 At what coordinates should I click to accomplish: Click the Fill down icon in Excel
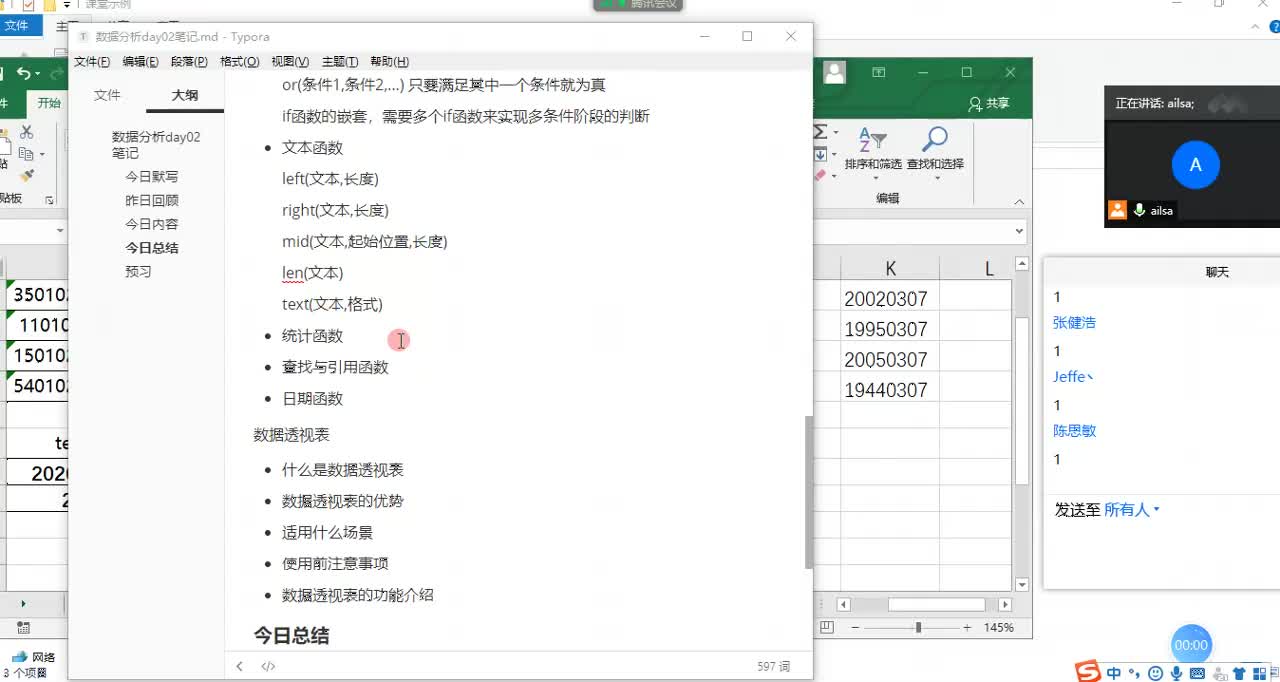(x=821, y=155)
